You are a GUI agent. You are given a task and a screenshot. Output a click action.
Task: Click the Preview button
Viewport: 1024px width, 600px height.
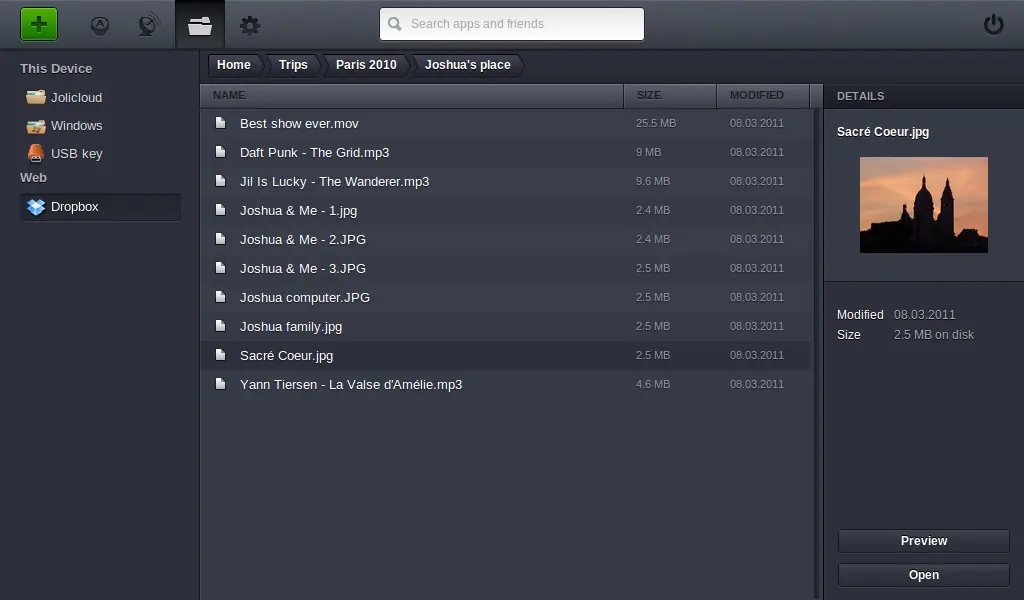point(923,541)
